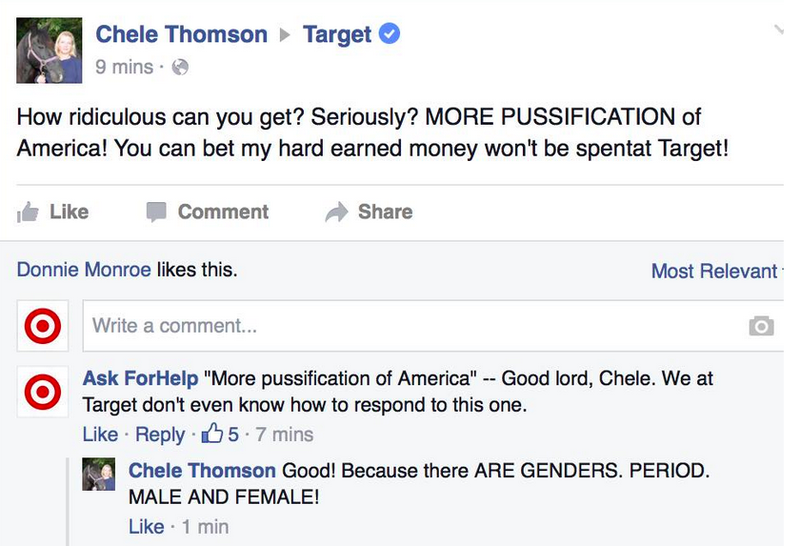This screenshot has width=800, height=546.
Task: Click the camera icon in comment box
Action: pyautogui.click(x=761, y=326)
